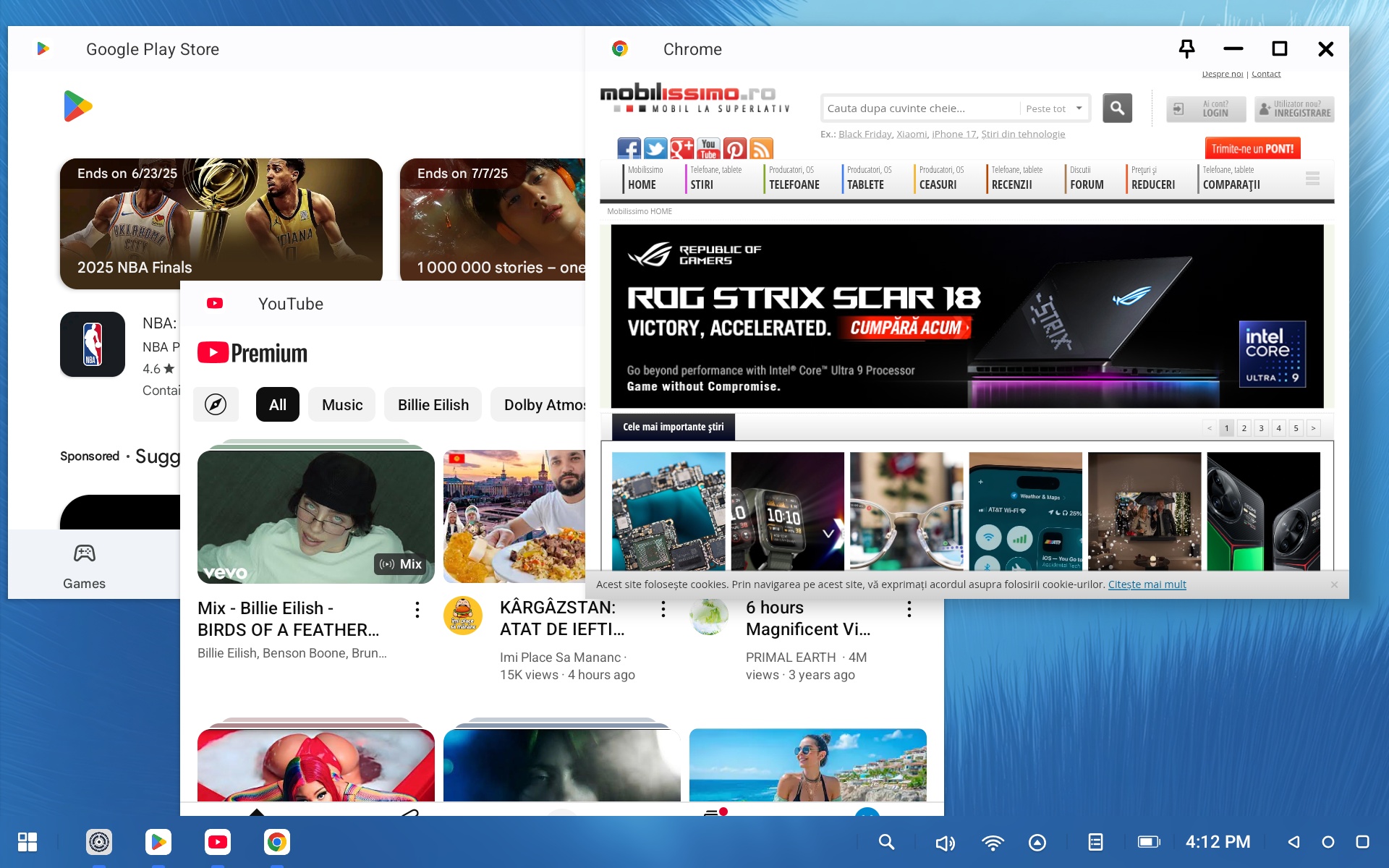
Task: Open the Contact link on Mobilissimo
Action: click(x=1266, y=74)
